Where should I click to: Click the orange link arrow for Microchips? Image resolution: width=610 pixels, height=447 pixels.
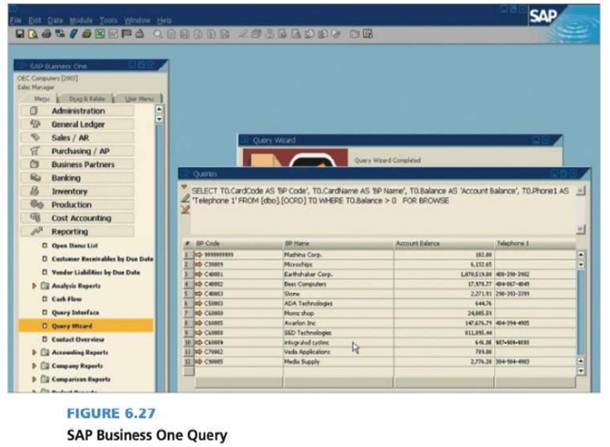point(198,265)
